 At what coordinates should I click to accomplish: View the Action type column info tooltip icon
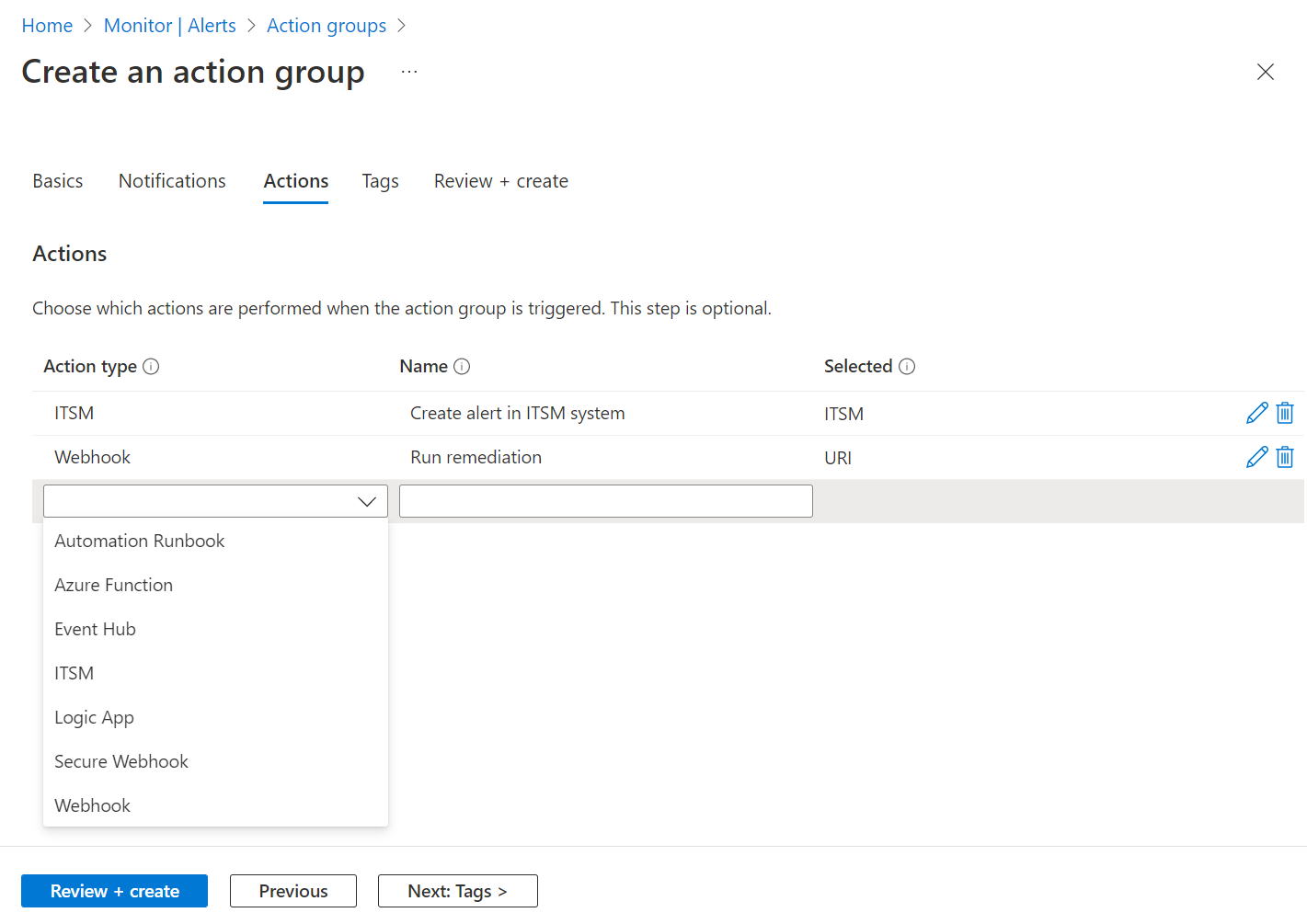[153, 366]
